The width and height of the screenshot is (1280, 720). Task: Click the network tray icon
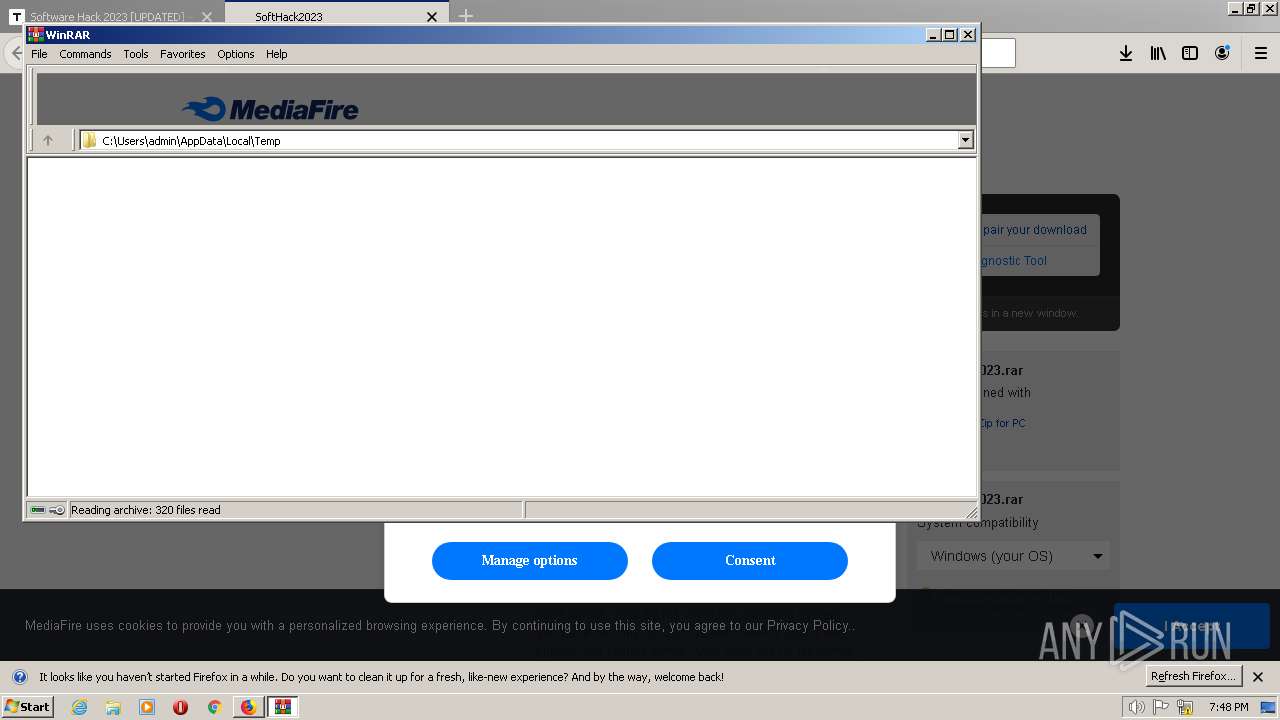point(1185,707)
